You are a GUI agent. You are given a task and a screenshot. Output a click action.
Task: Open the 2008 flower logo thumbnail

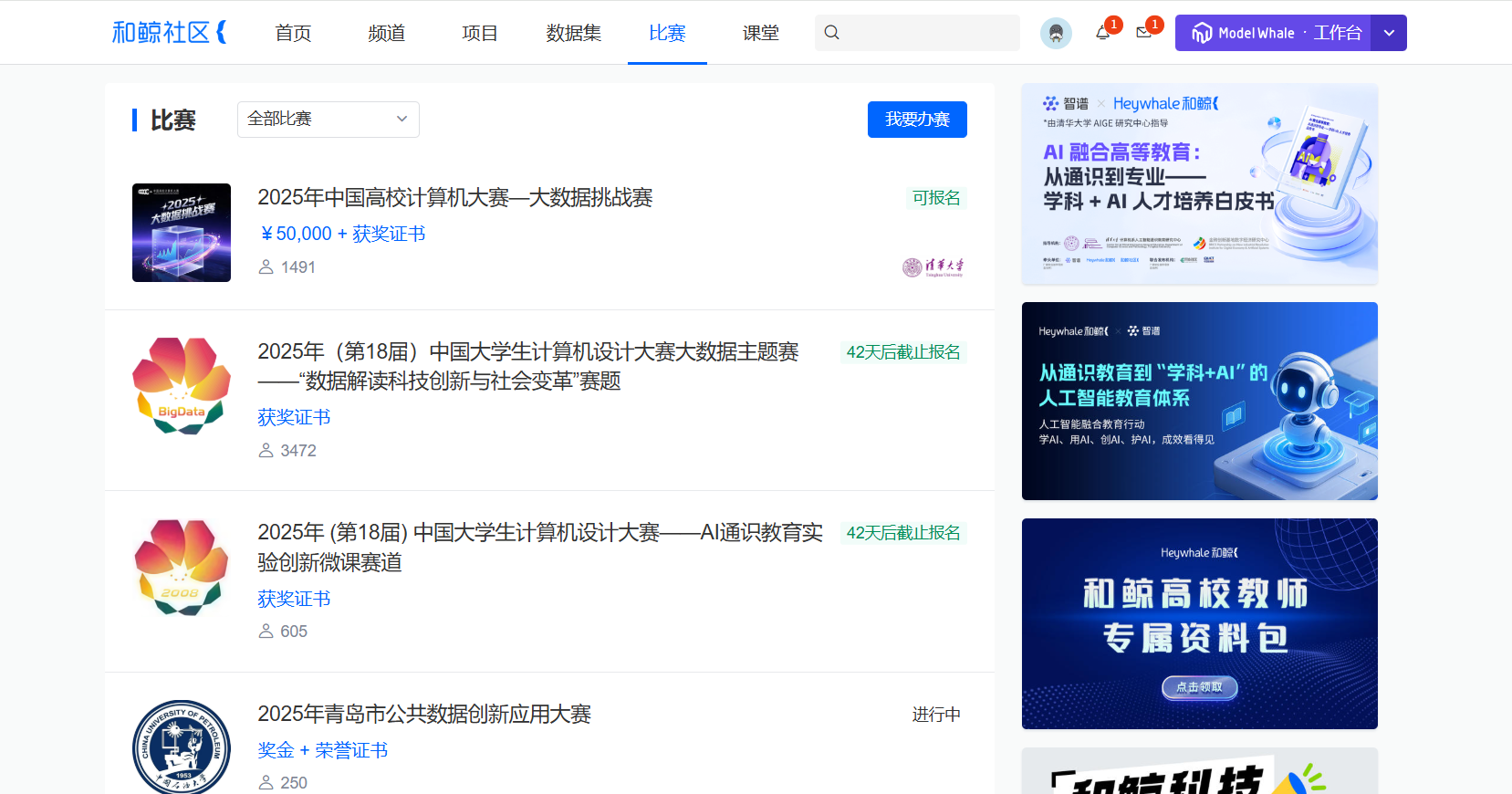point(182,567)
